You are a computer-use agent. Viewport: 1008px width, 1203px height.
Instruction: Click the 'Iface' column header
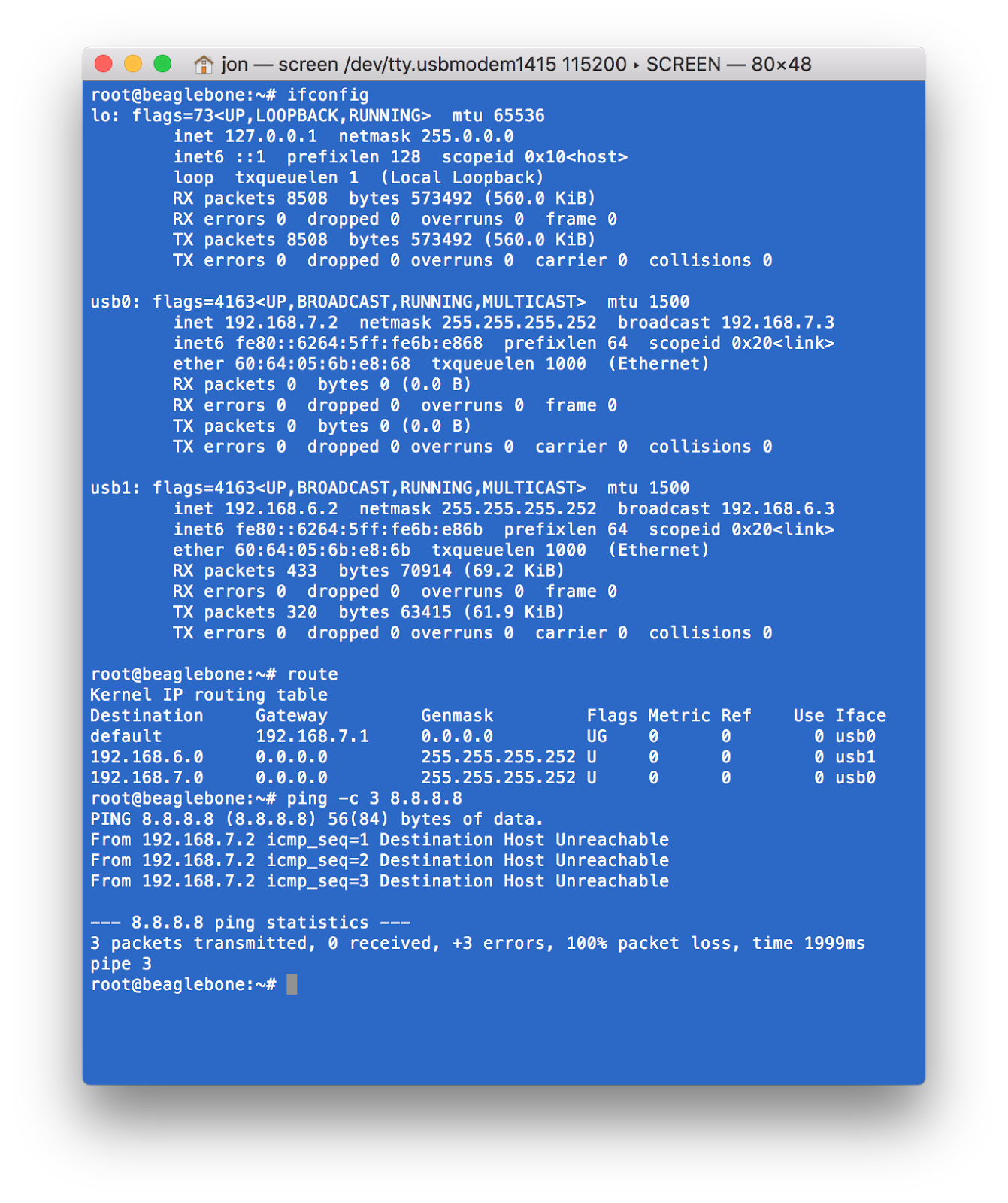(x=861, y=716)
